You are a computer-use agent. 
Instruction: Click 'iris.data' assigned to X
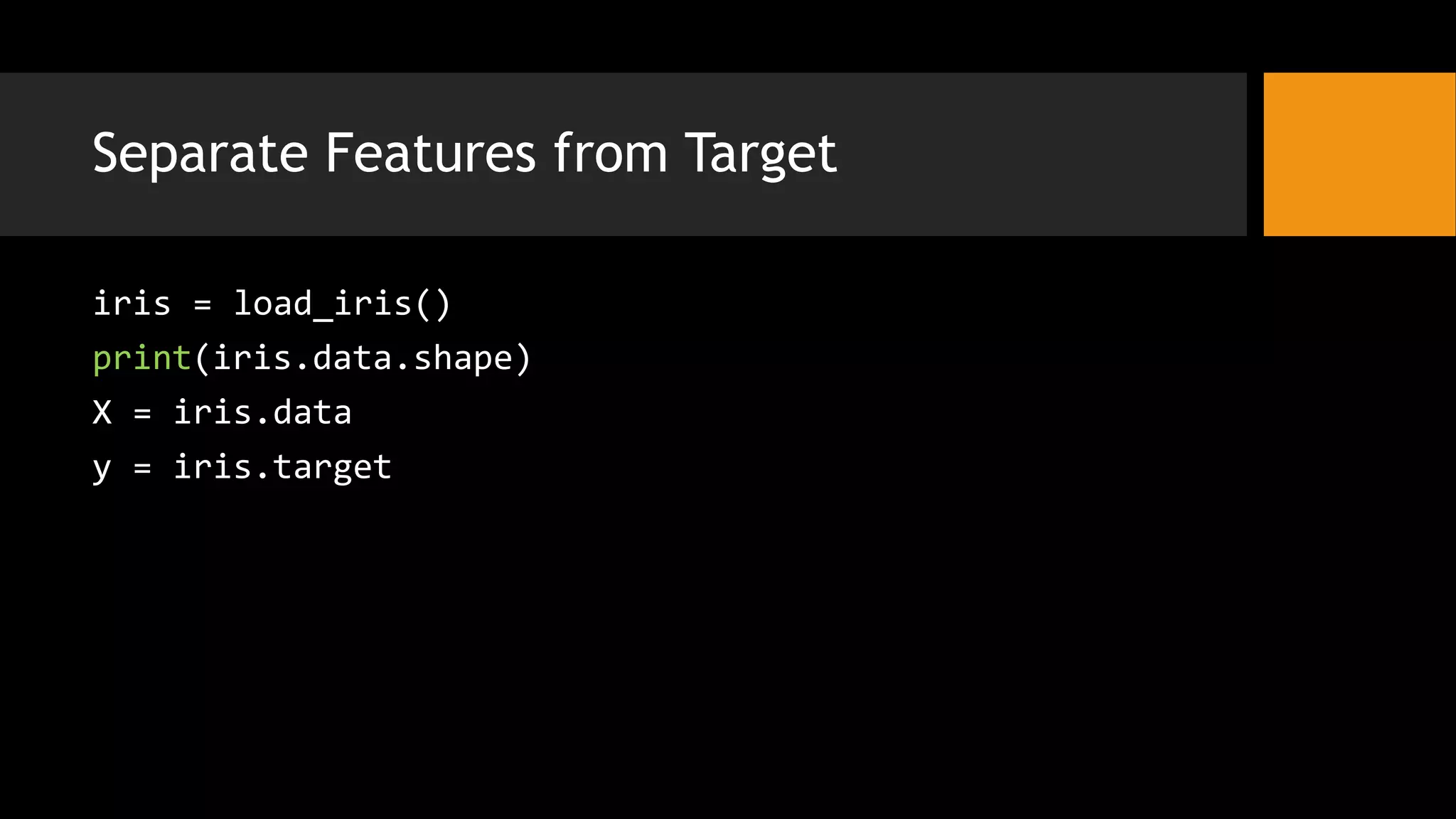[262, 412]
